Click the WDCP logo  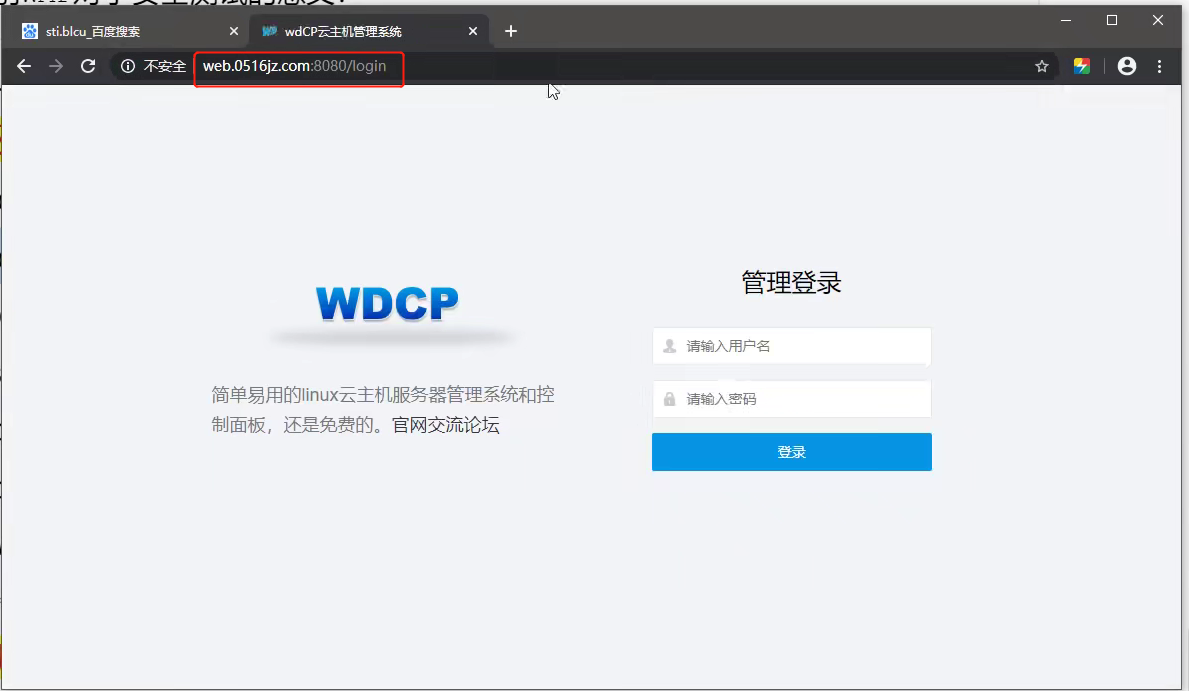click(387, 303)
